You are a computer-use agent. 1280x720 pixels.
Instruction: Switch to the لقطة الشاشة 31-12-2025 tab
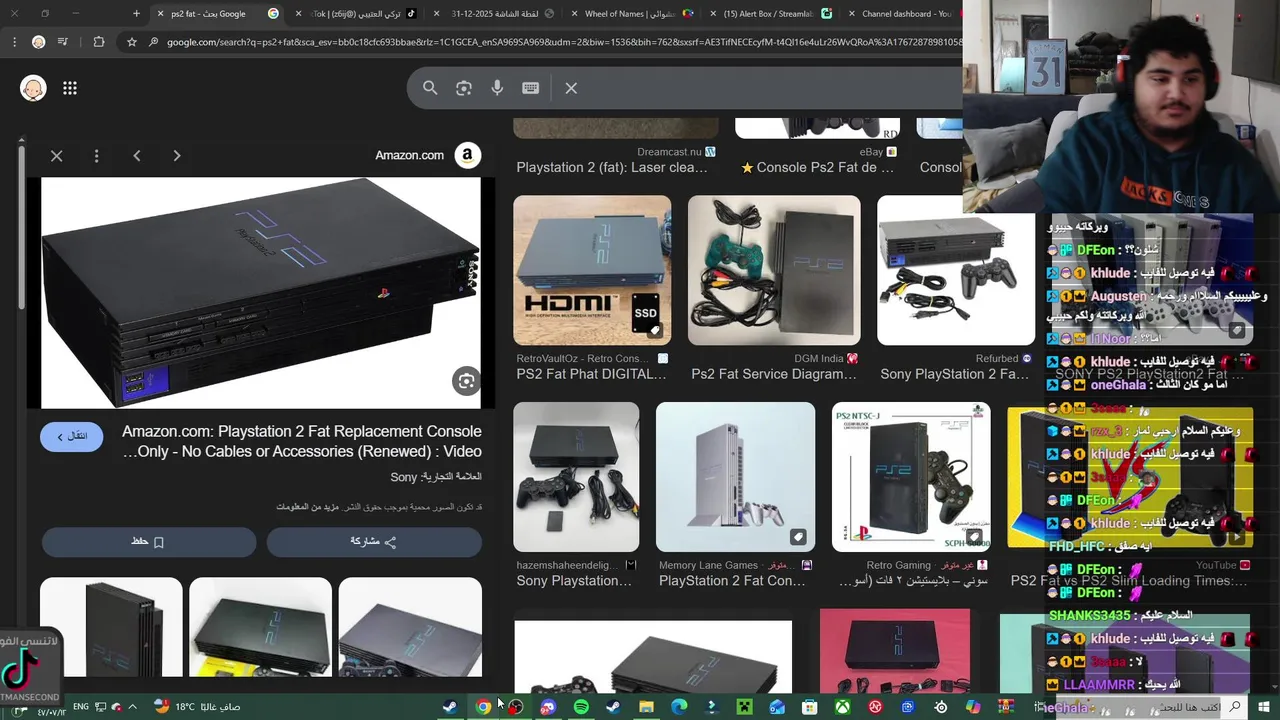[495, 14]
